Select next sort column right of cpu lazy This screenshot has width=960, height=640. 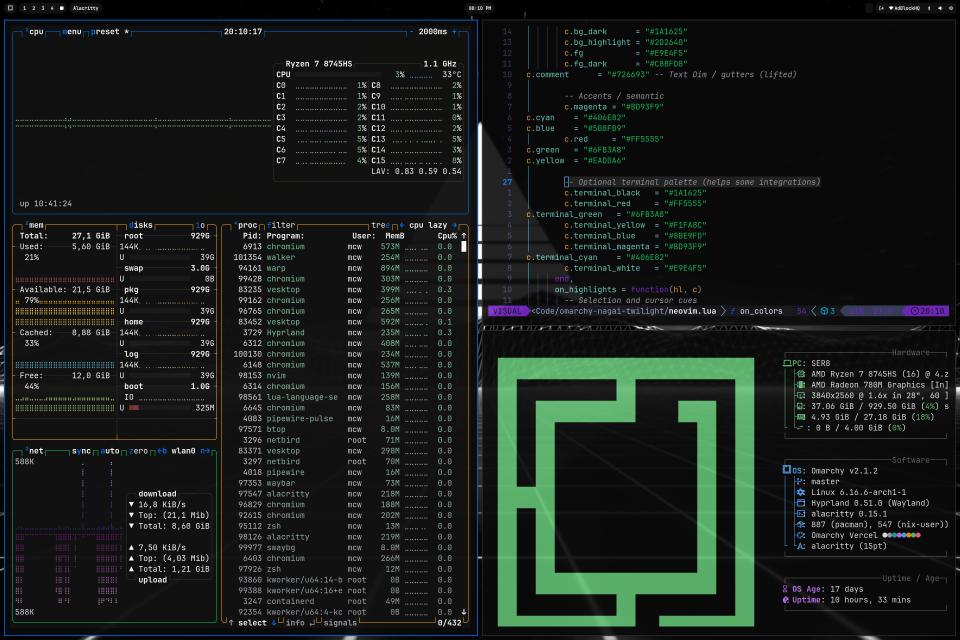pos(454,225)
